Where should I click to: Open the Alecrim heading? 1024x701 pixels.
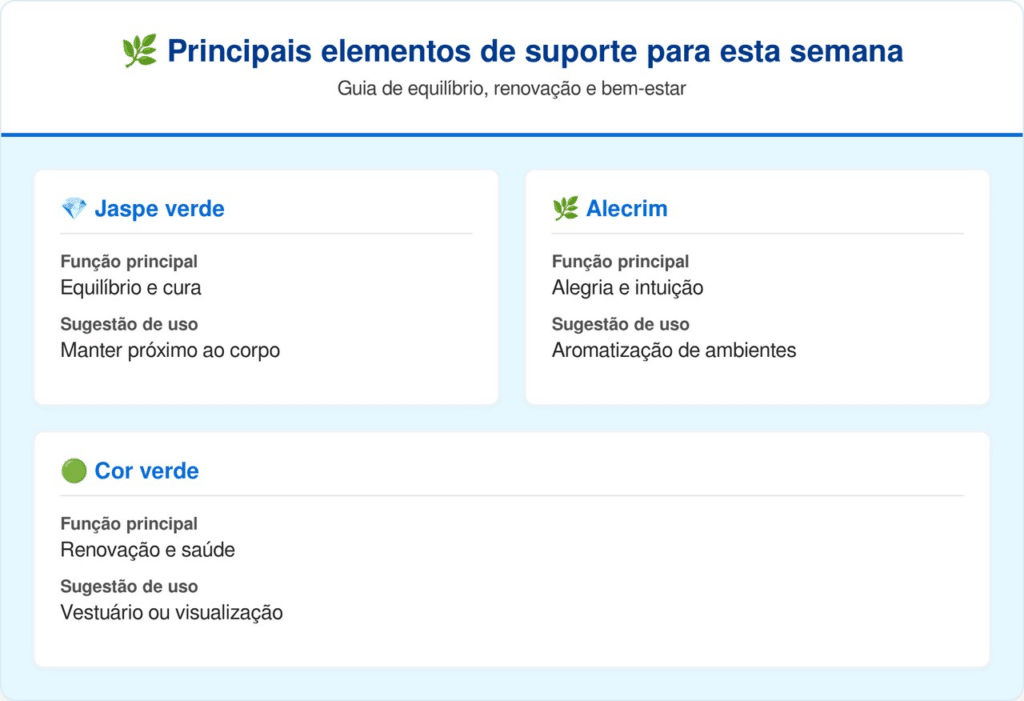[626, 209]
